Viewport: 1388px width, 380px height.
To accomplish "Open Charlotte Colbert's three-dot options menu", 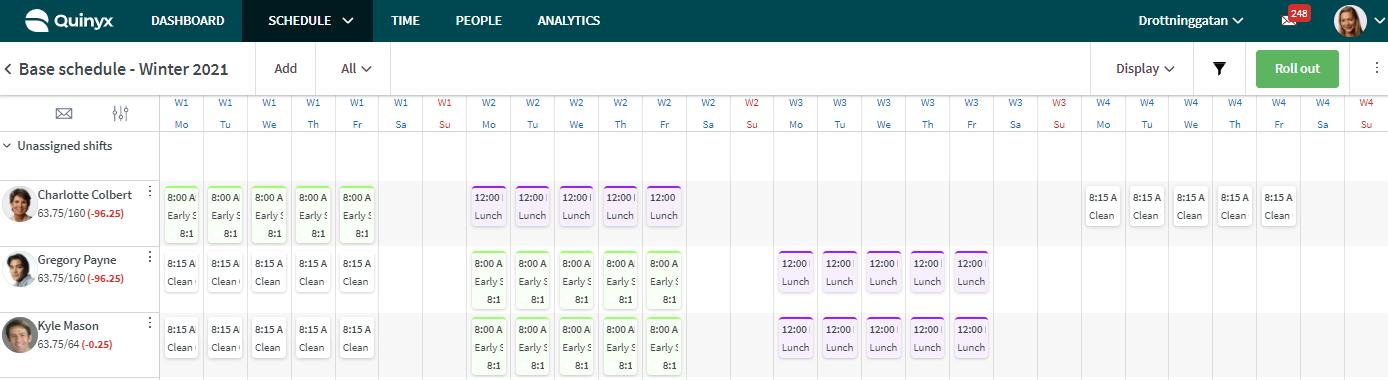I will pos(150,193).
